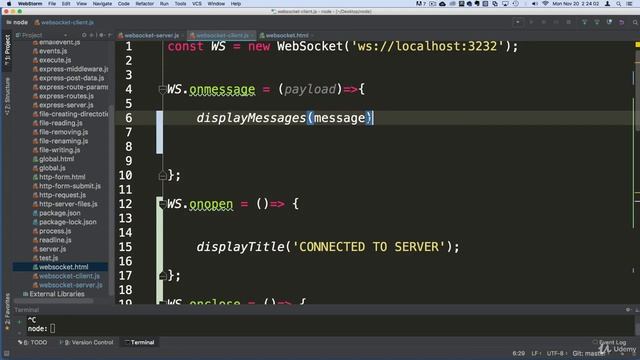Open websocket-client.js in the project tree

tap(66, 276)
